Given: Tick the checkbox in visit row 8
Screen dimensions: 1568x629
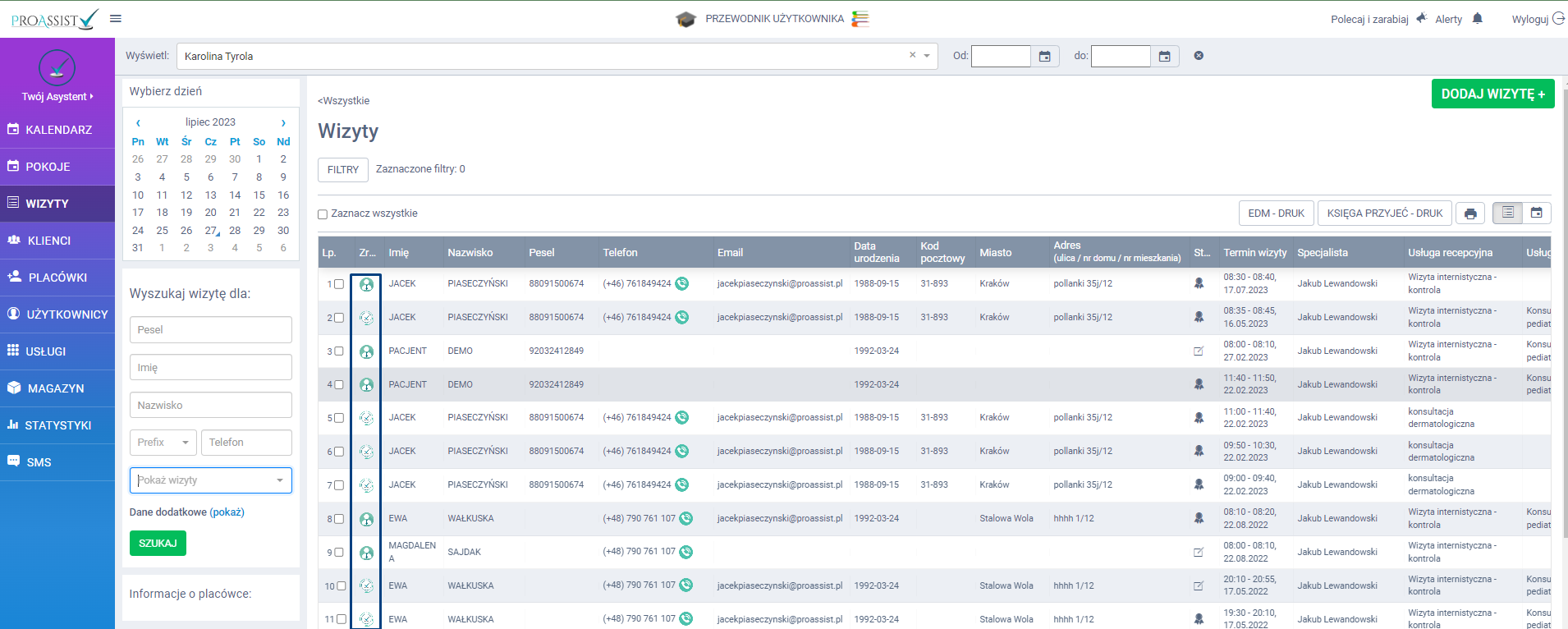Looking at the screenshot, I should pyautogui.click(x=338, y=519).
